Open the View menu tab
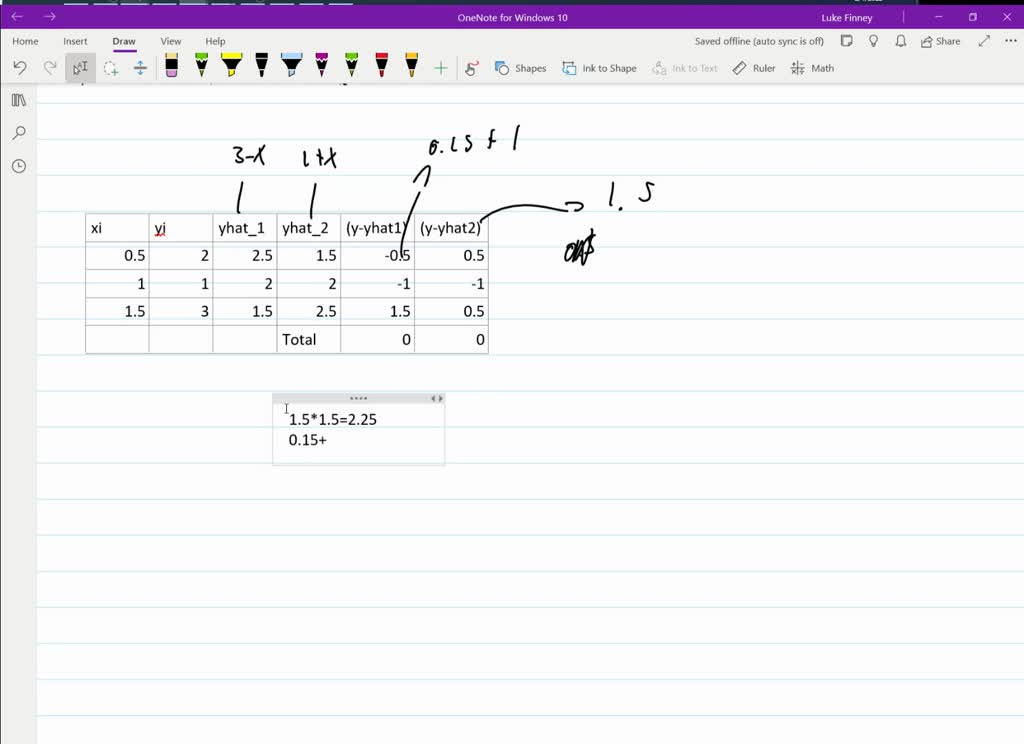 tap(170, 41)
